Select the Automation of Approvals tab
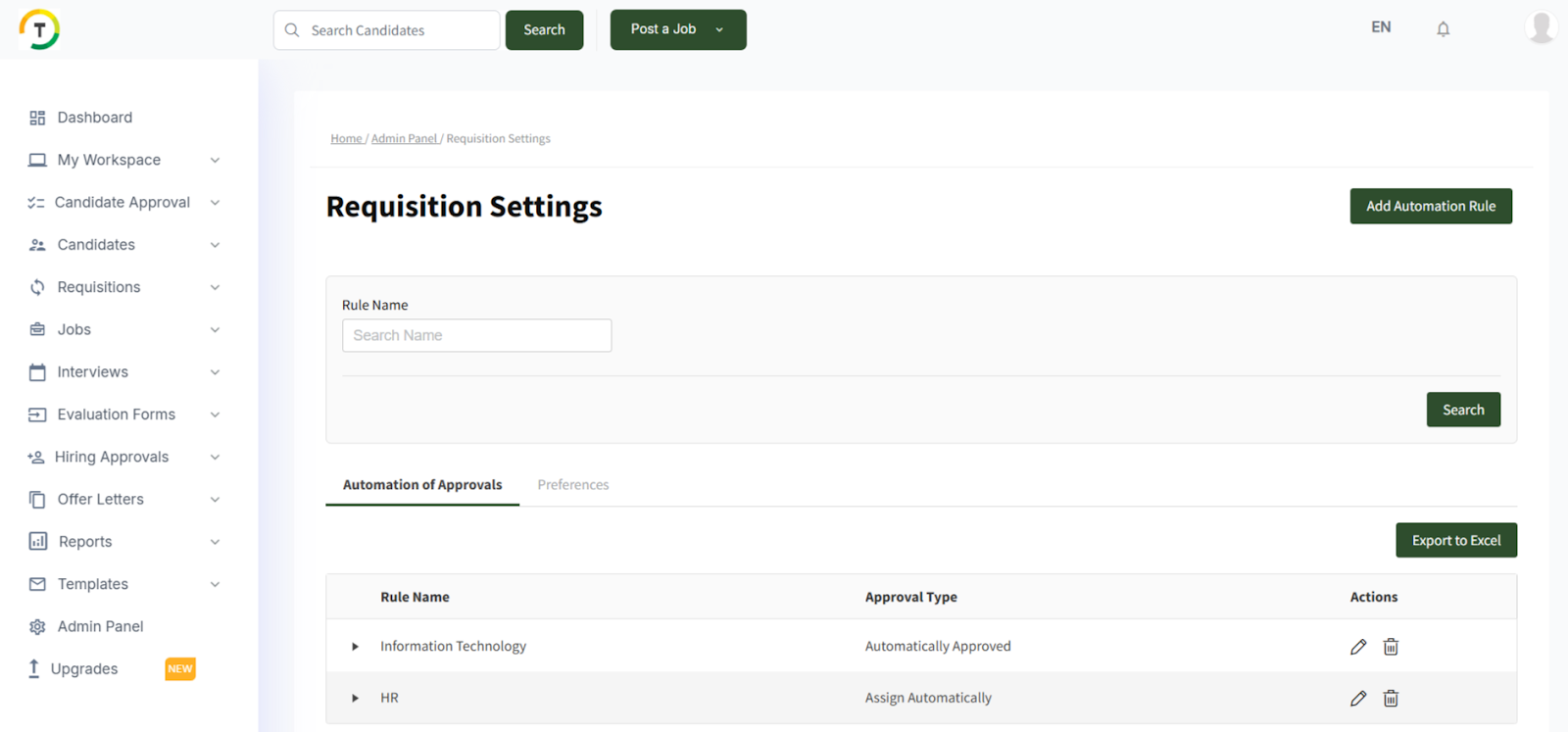The height and width of the screenshot is (732, 1568). point(422,485)
